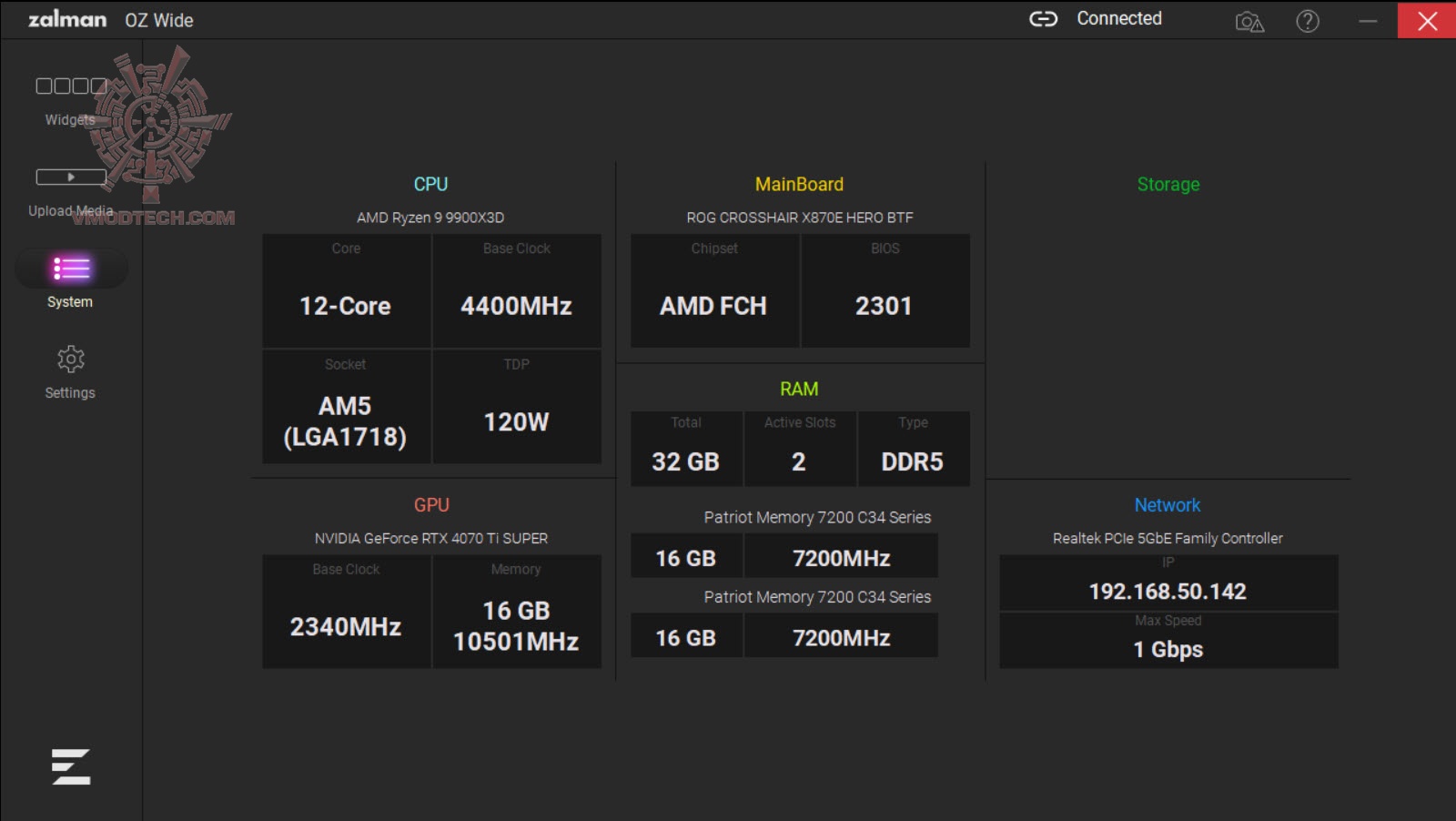The width and height of the screenshot is (1456, 821).
Task: Select the Upload Media sidebar label
Action: coord(71,210)
